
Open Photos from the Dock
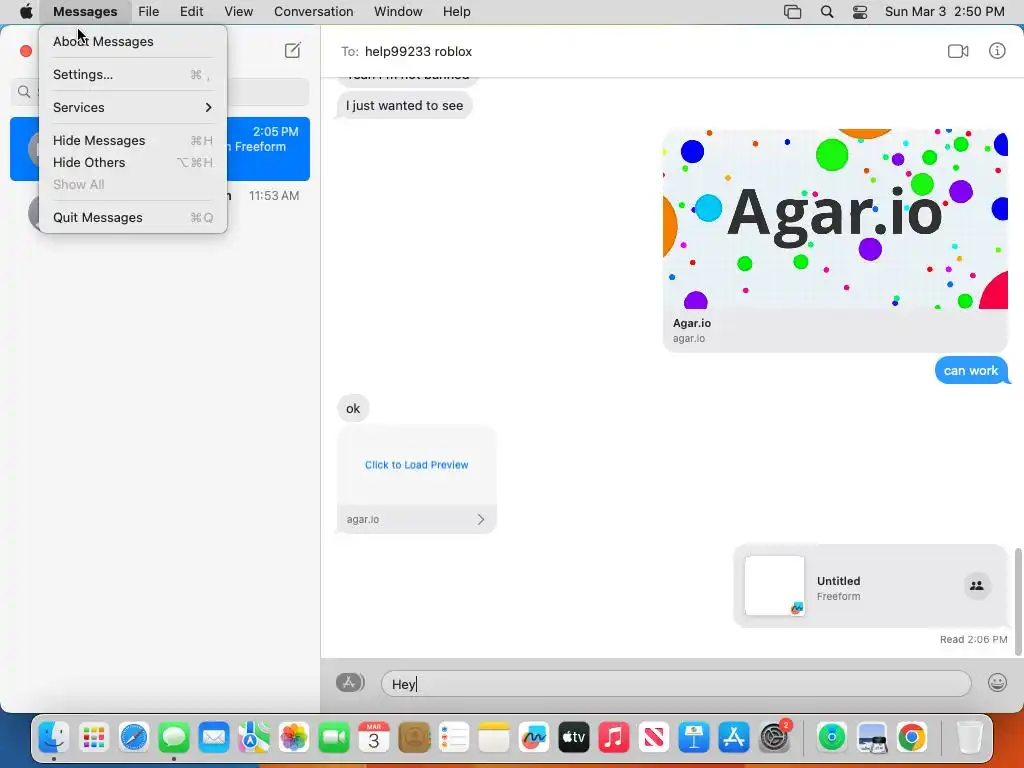click(294, 738)
